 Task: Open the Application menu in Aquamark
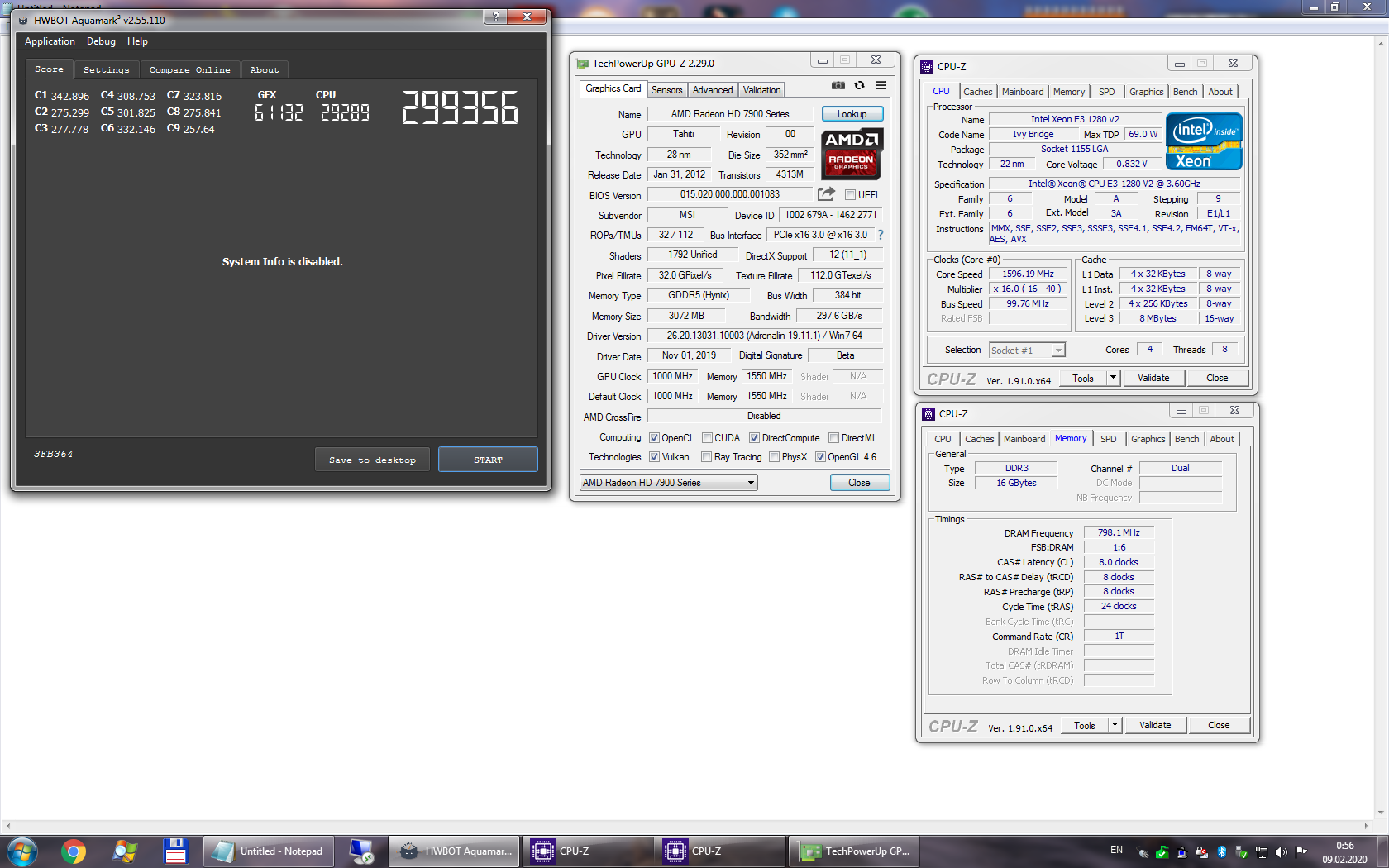pyautogui.click(x=50, y=41)
